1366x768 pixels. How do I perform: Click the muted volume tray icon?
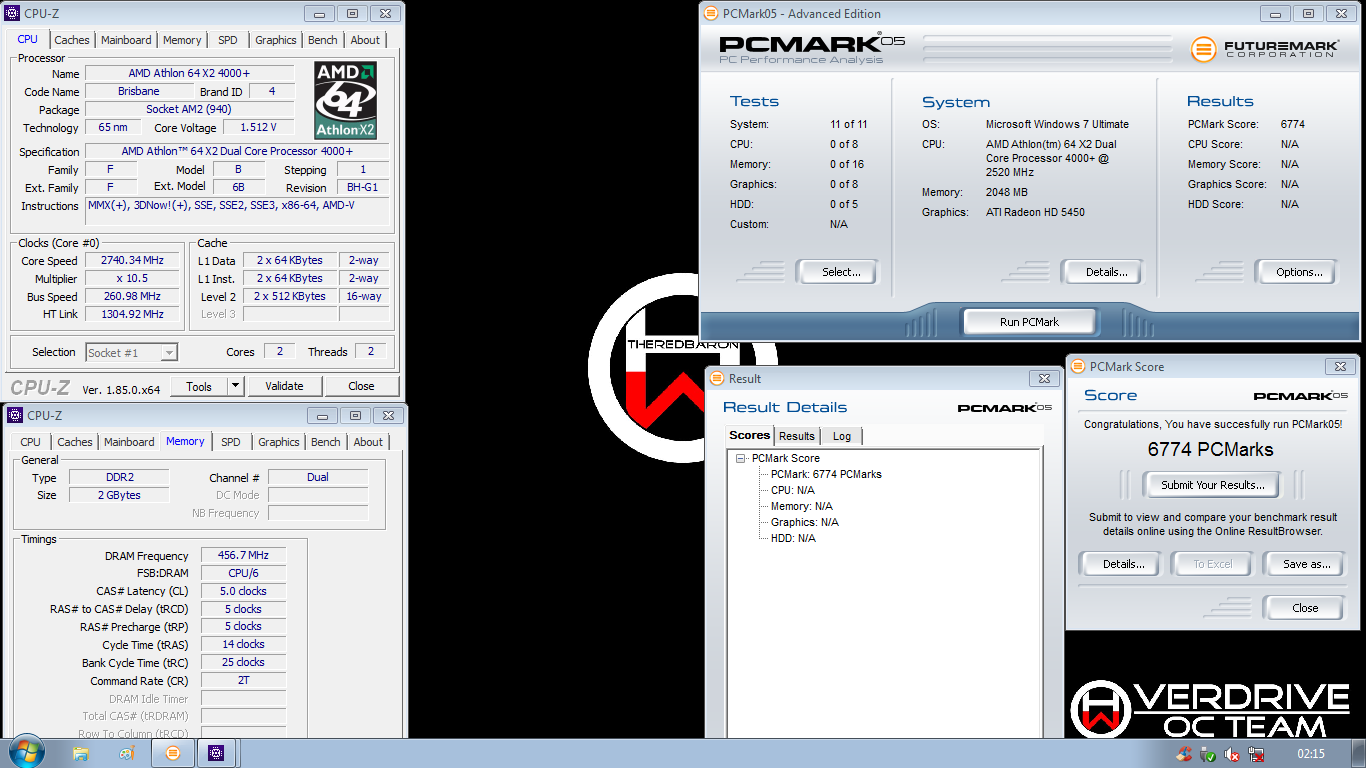point(1233,754)
